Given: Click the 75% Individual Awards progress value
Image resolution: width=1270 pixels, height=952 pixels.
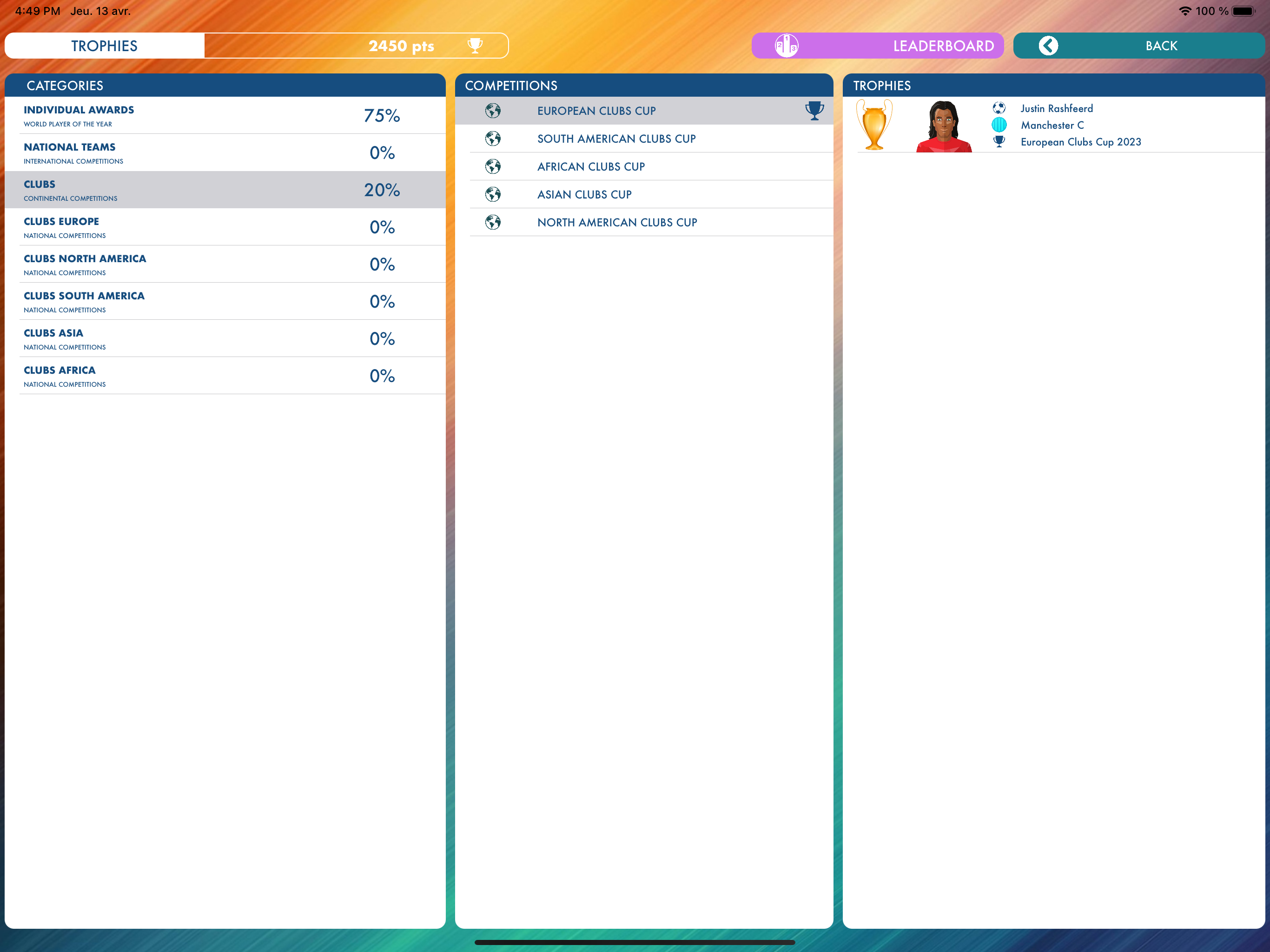Looking at the screenshot, I should coord(382,115).
